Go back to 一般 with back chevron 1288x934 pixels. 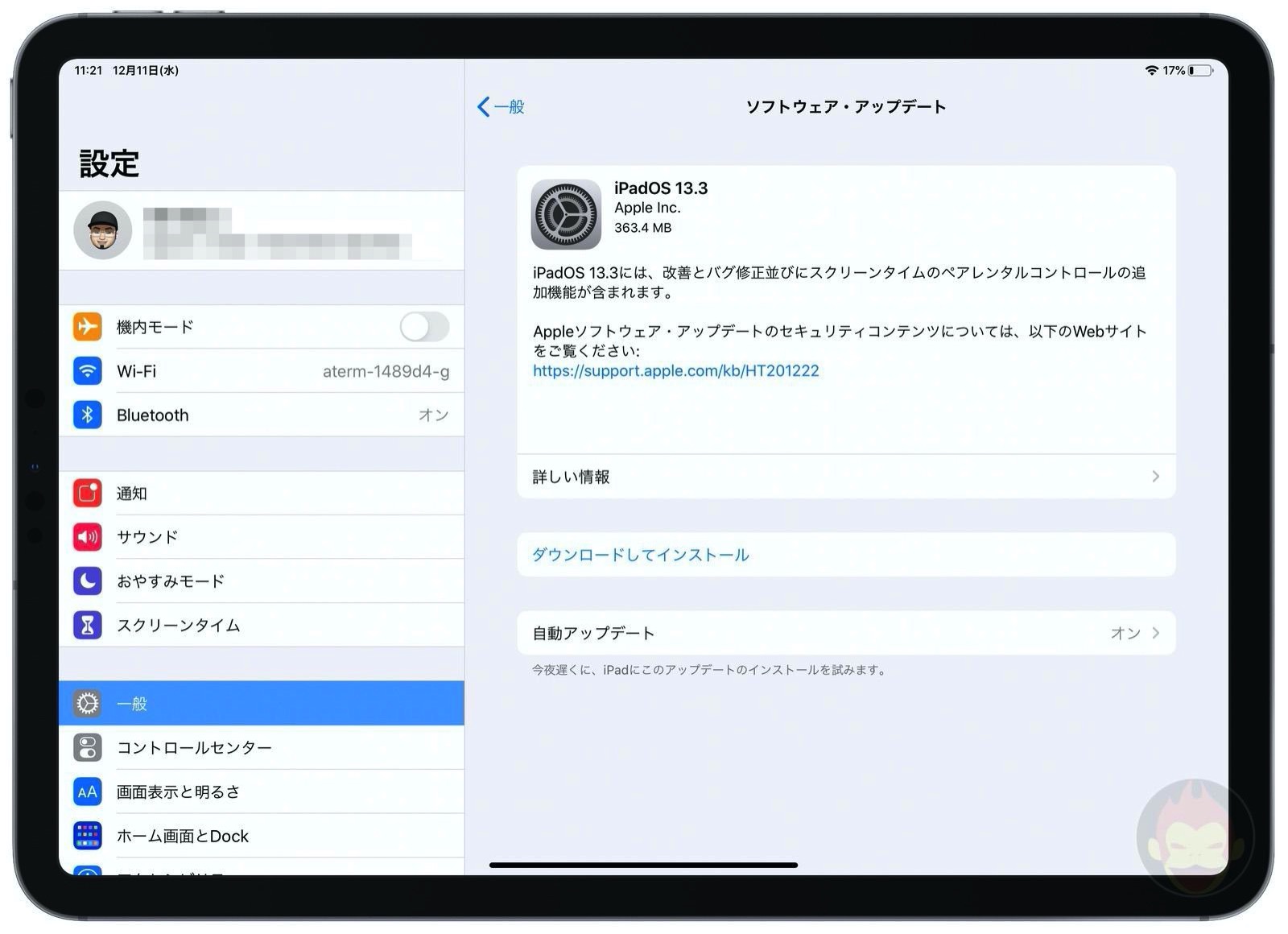click(501, 106)
